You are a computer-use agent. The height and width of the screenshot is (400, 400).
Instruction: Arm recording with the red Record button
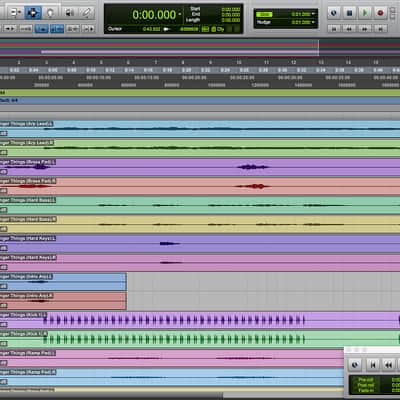(x=380, y=13)
